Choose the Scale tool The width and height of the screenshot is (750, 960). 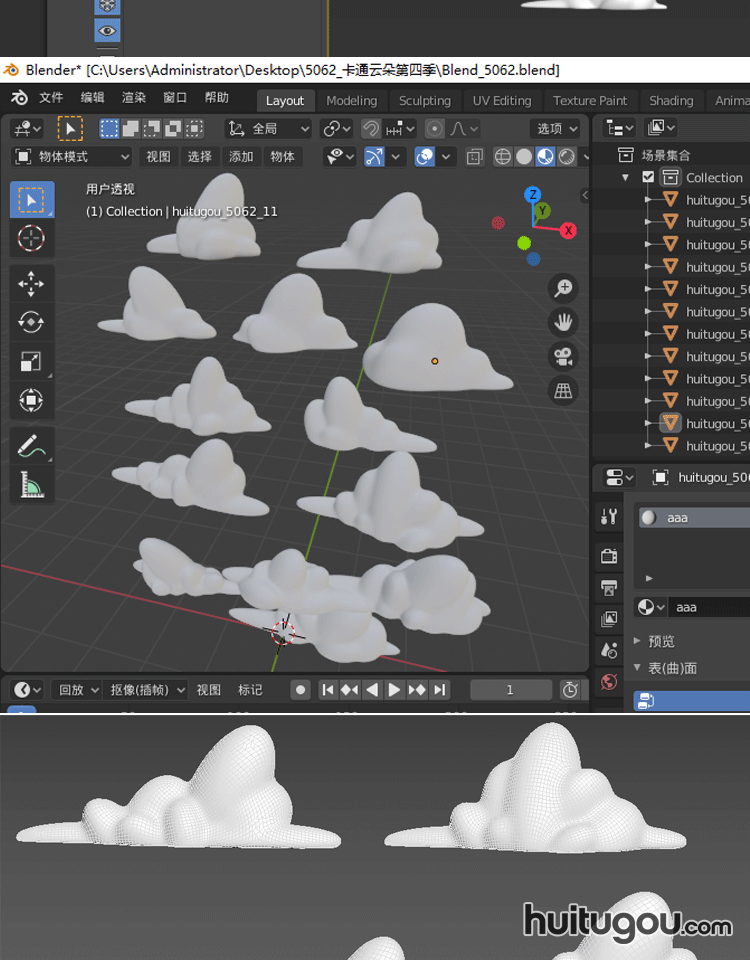click(x=31, y=362)
